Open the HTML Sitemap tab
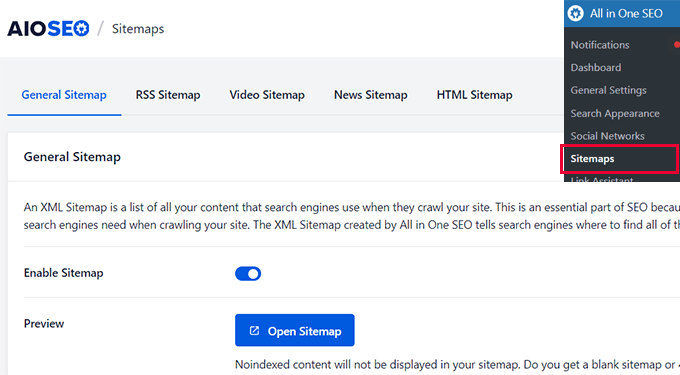This screenshot has width=680, height=375. pos(474,95)
